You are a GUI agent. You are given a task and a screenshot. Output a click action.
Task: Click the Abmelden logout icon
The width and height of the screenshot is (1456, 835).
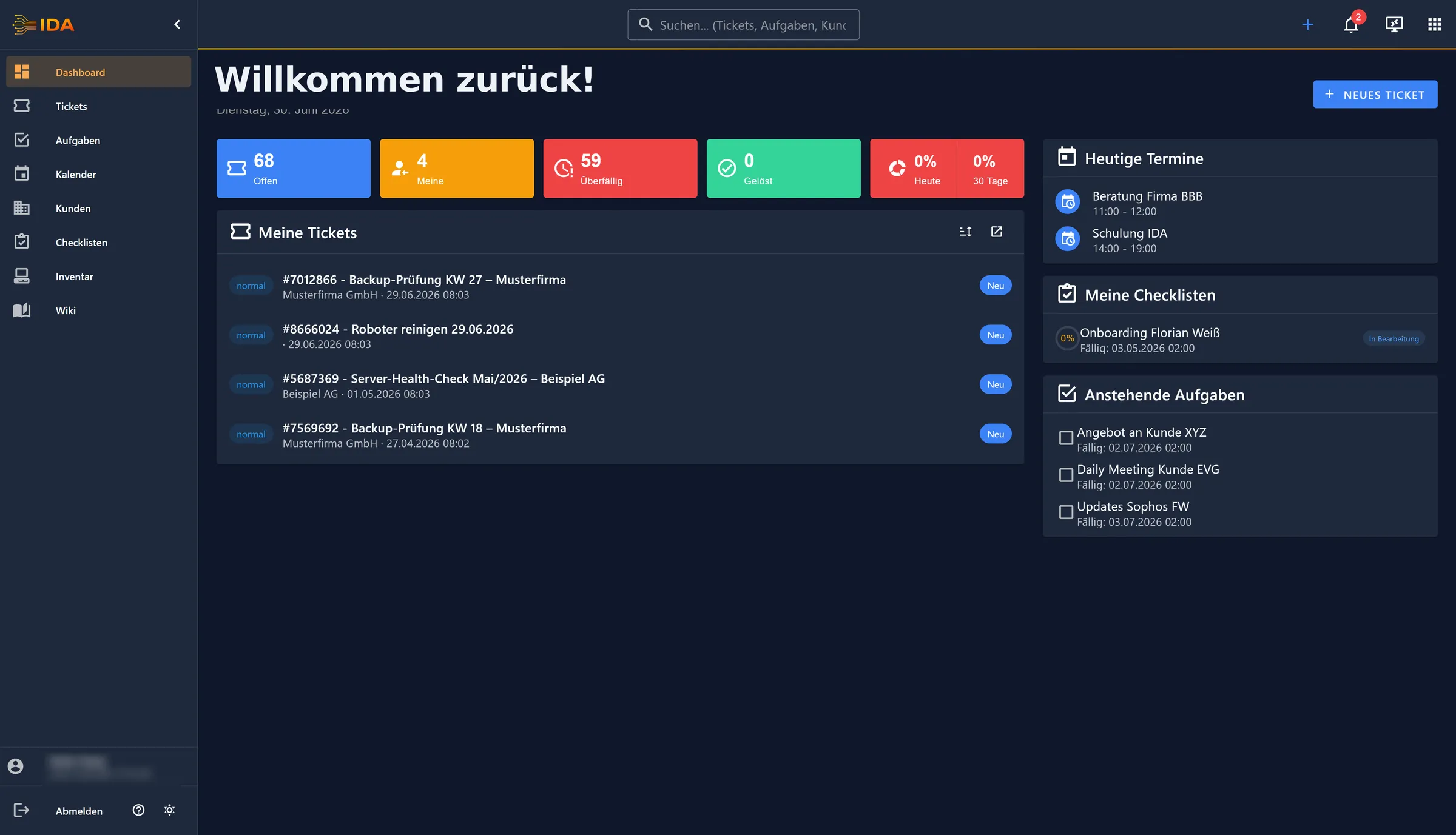click(21, 810)
